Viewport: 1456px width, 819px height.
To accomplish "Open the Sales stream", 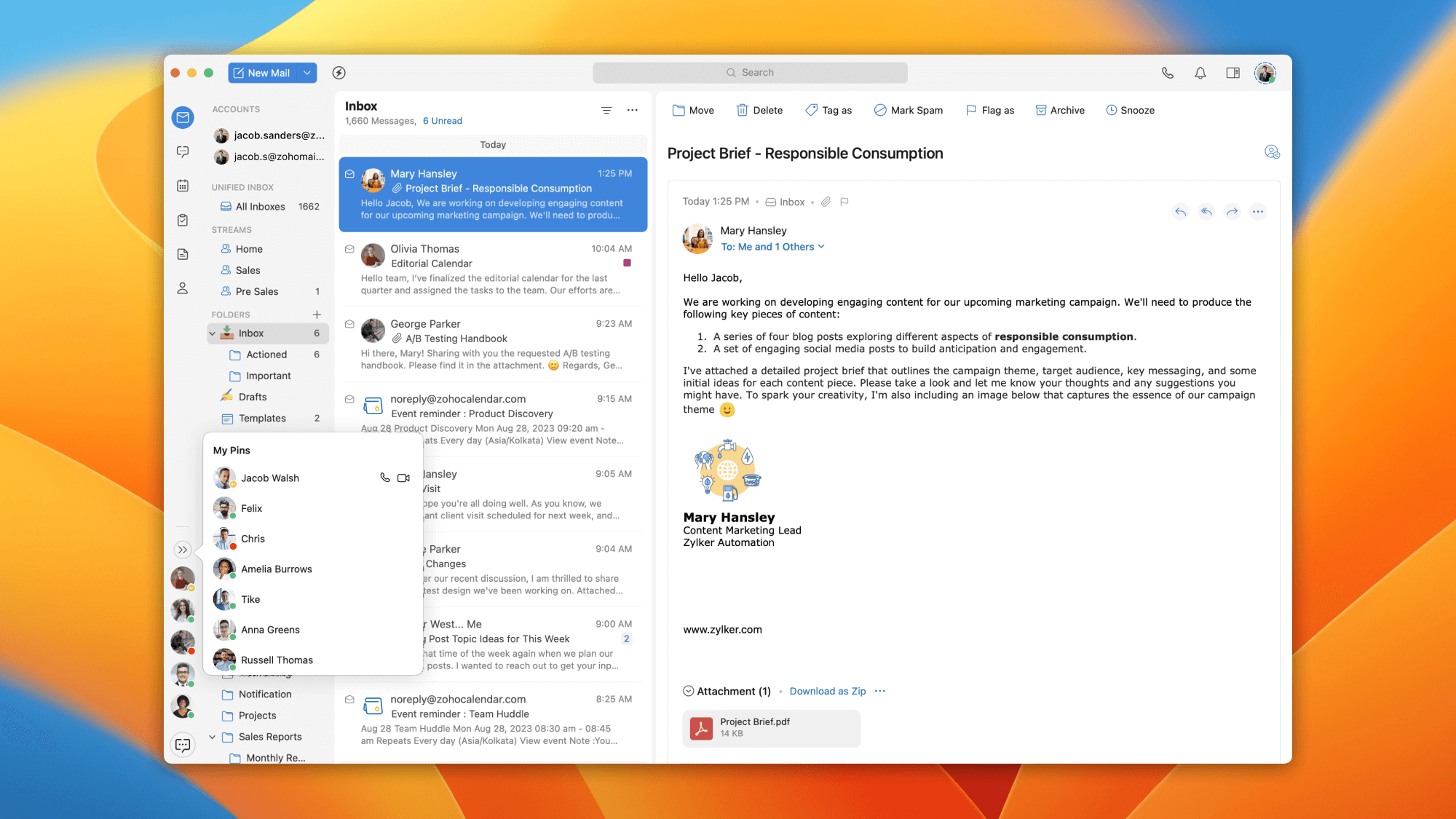I will (x=240, y=270).
